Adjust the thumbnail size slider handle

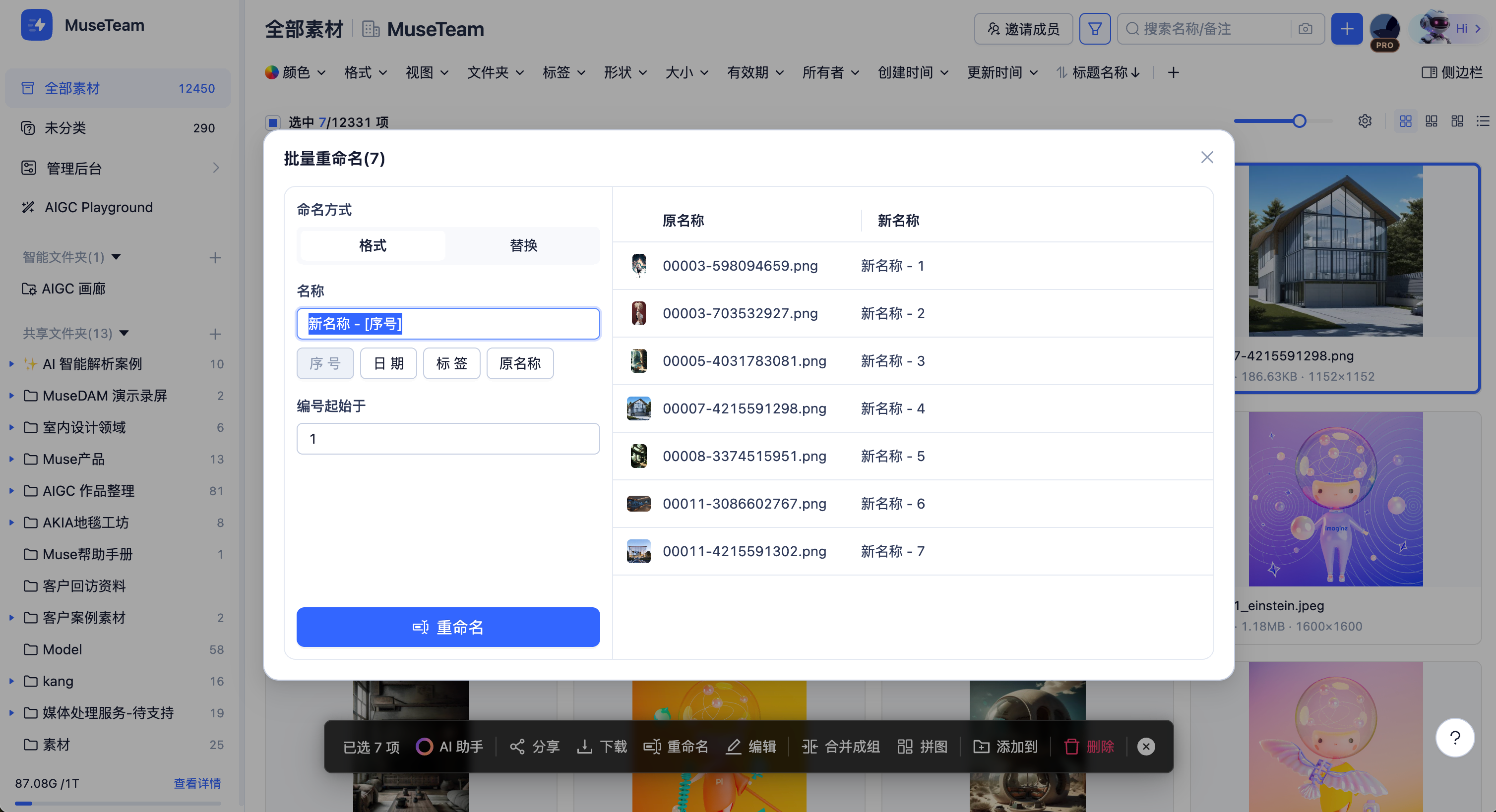[1299, 121]
